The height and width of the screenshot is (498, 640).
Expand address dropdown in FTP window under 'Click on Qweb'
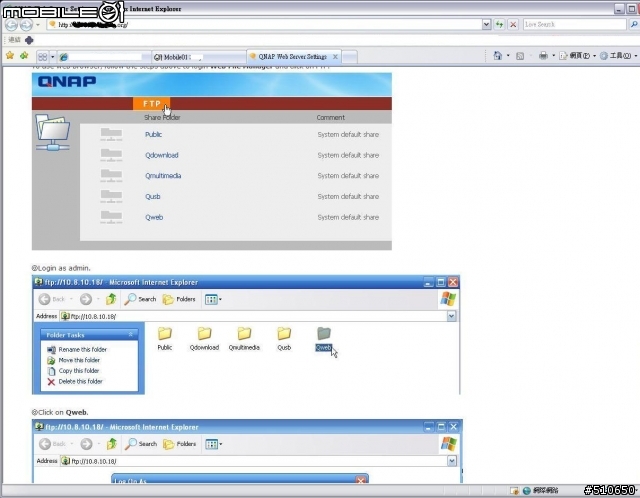pos(451,461)
